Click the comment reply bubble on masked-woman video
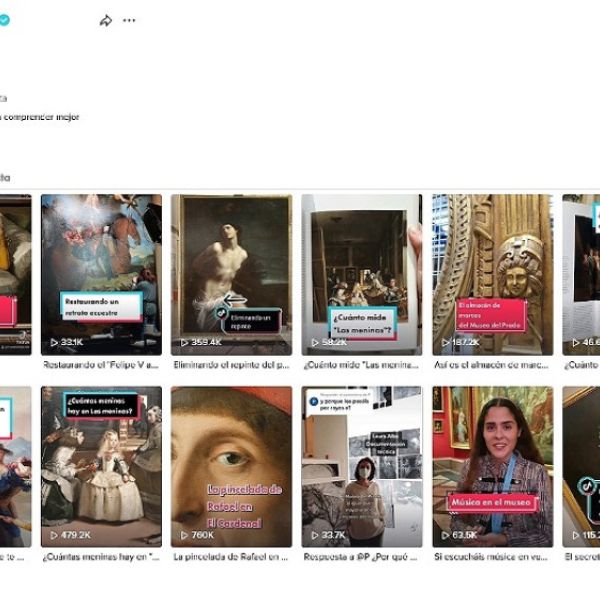Screen dimensions: 600x600 tap(339, 402)
